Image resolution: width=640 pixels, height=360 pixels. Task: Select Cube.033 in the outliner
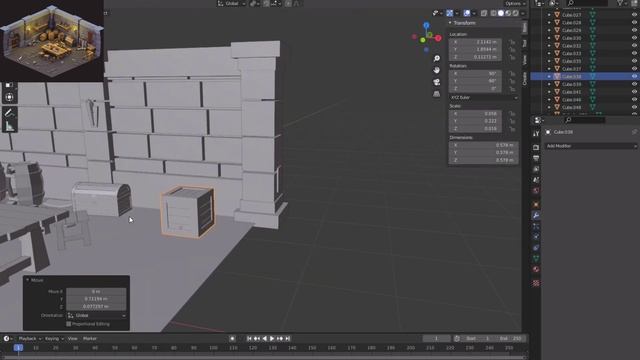click(x=571, y=53)
